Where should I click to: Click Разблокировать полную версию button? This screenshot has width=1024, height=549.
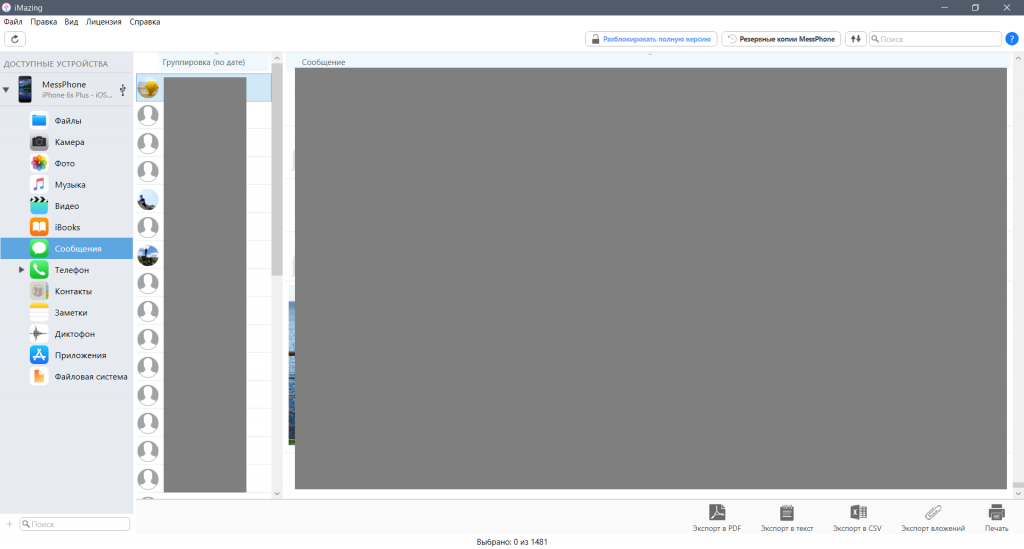tap(651, 39)
